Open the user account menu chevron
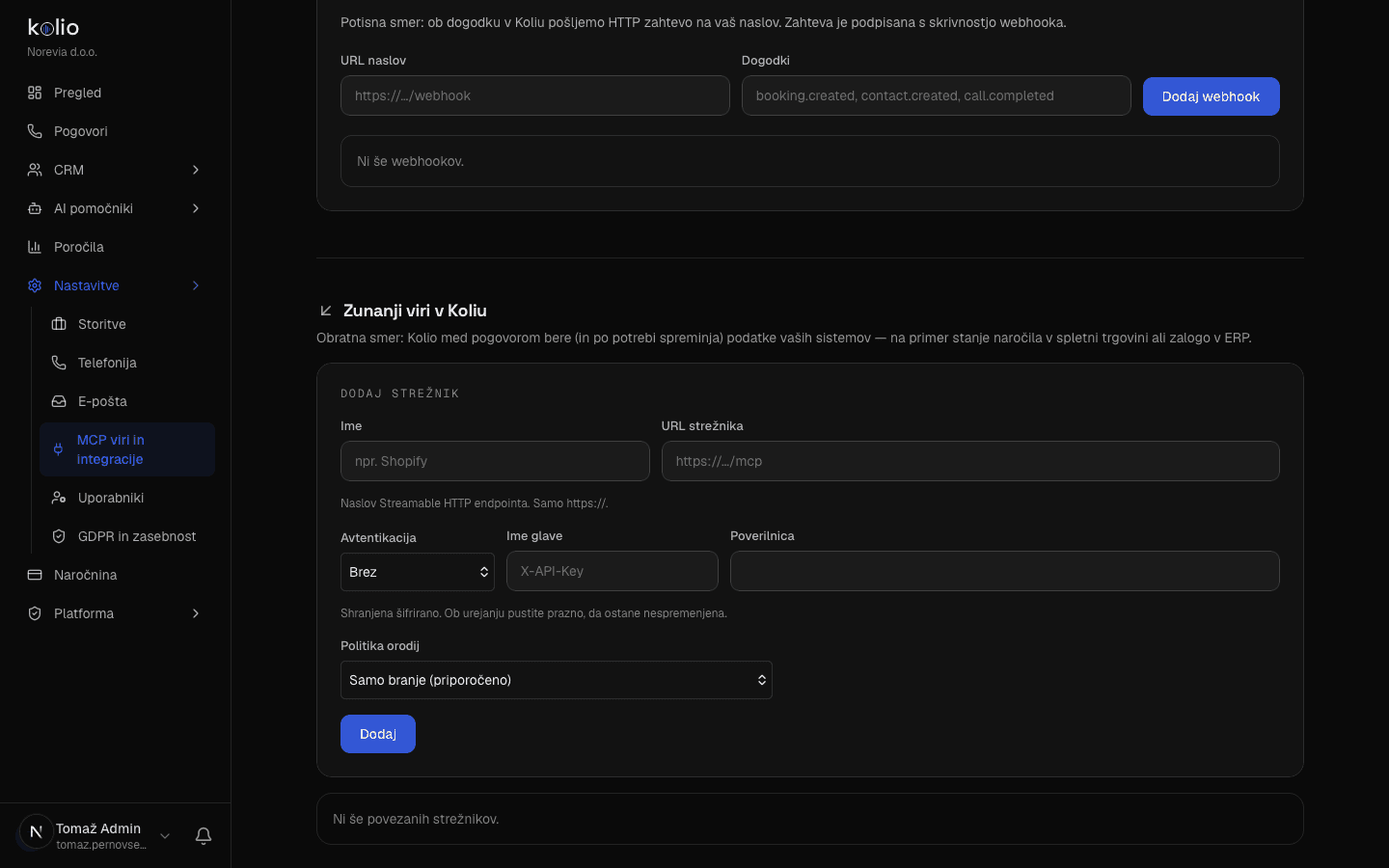 tap(165, 836)
